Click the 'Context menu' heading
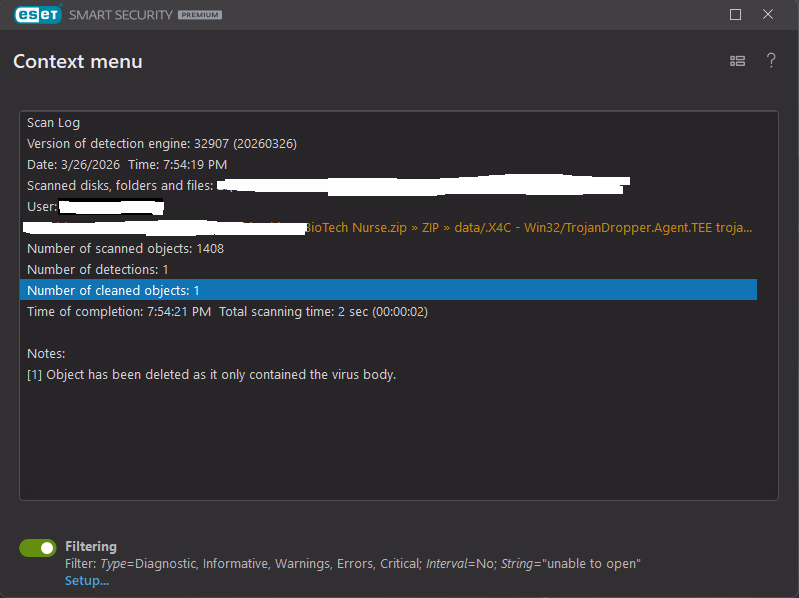799x598 pixels. (78, 62)
